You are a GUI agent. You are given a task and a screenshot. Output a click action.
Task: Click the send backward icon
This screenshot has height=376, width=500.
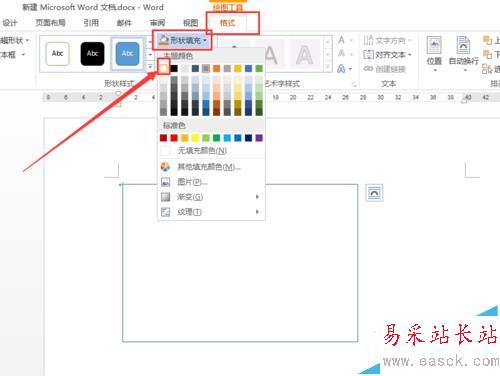(487, 54)
